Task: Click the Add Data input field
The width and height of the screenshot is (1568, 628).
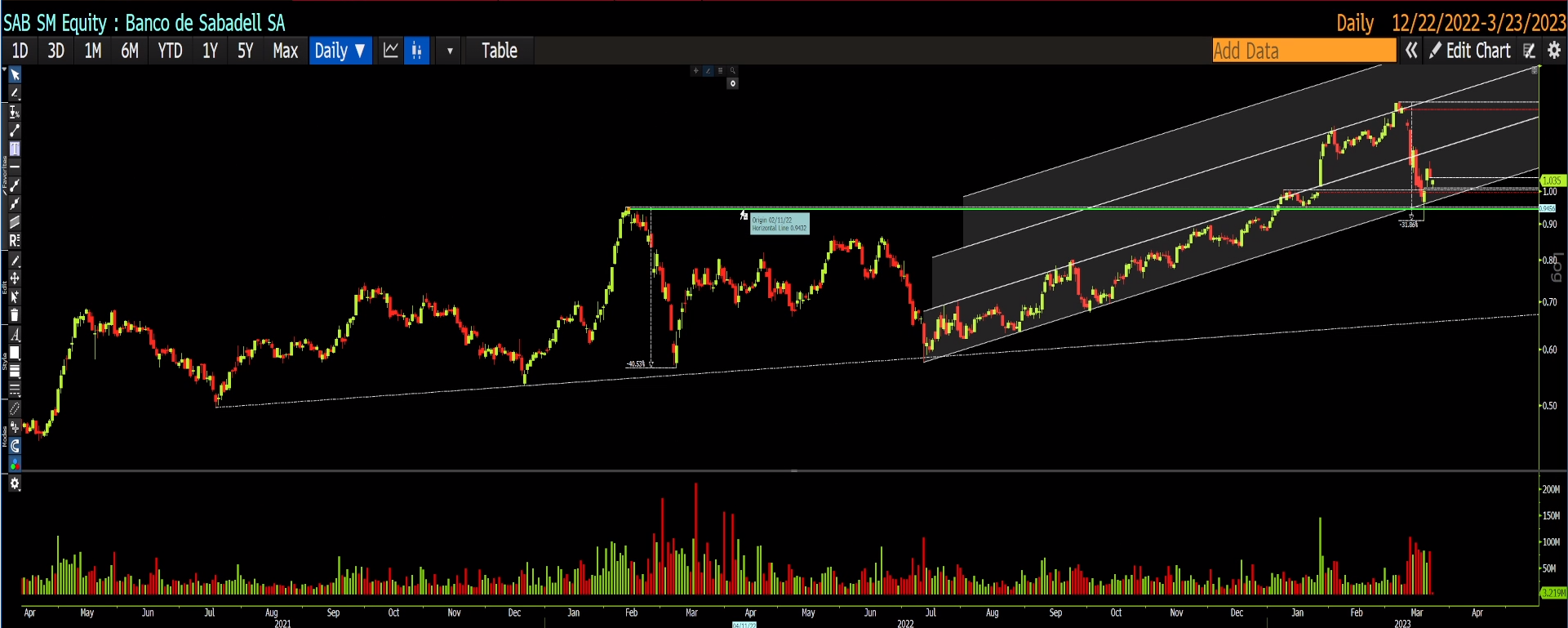Action: 1304,51
